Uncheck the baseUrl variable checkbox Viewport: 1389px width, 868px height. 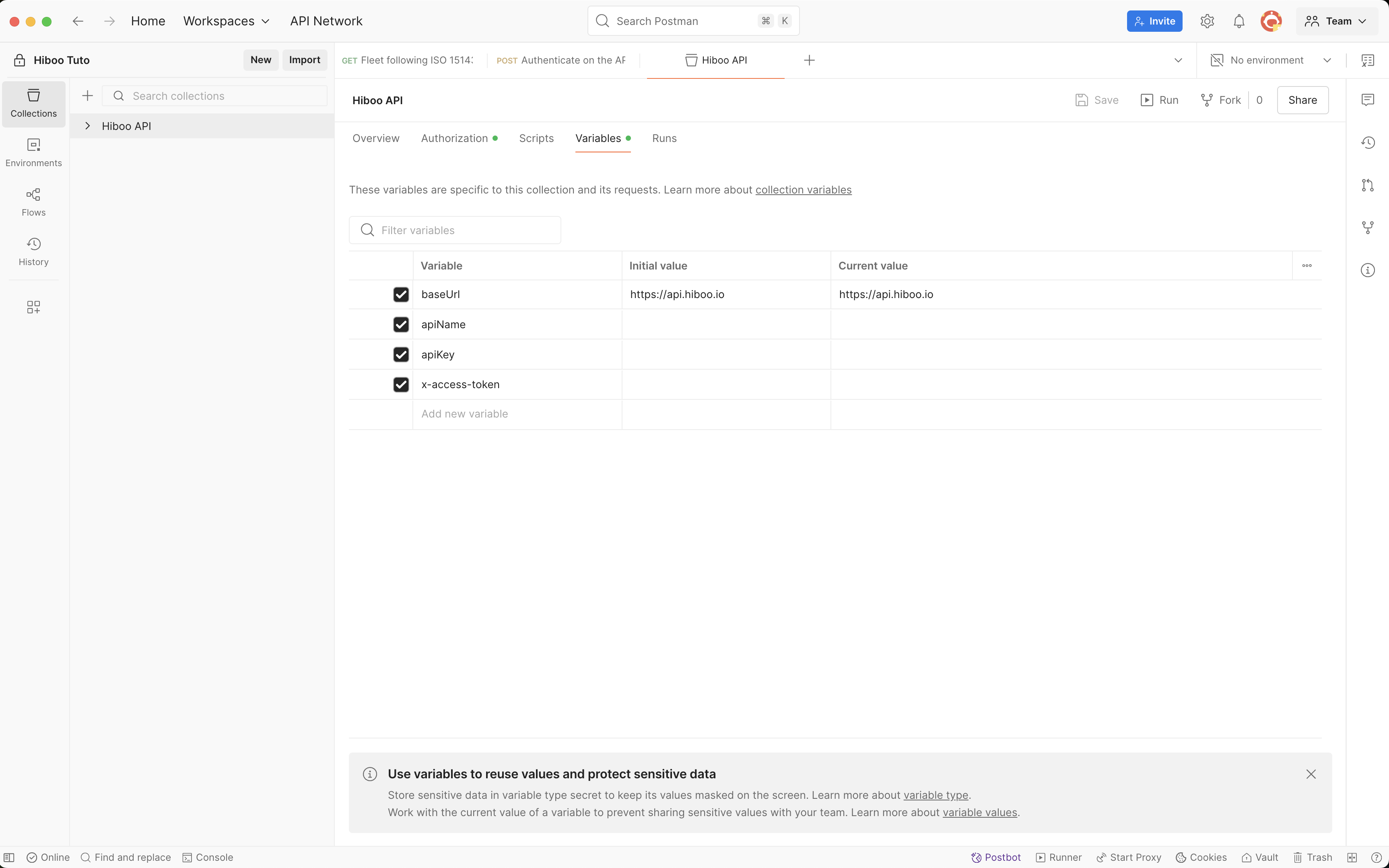(401, 294)
